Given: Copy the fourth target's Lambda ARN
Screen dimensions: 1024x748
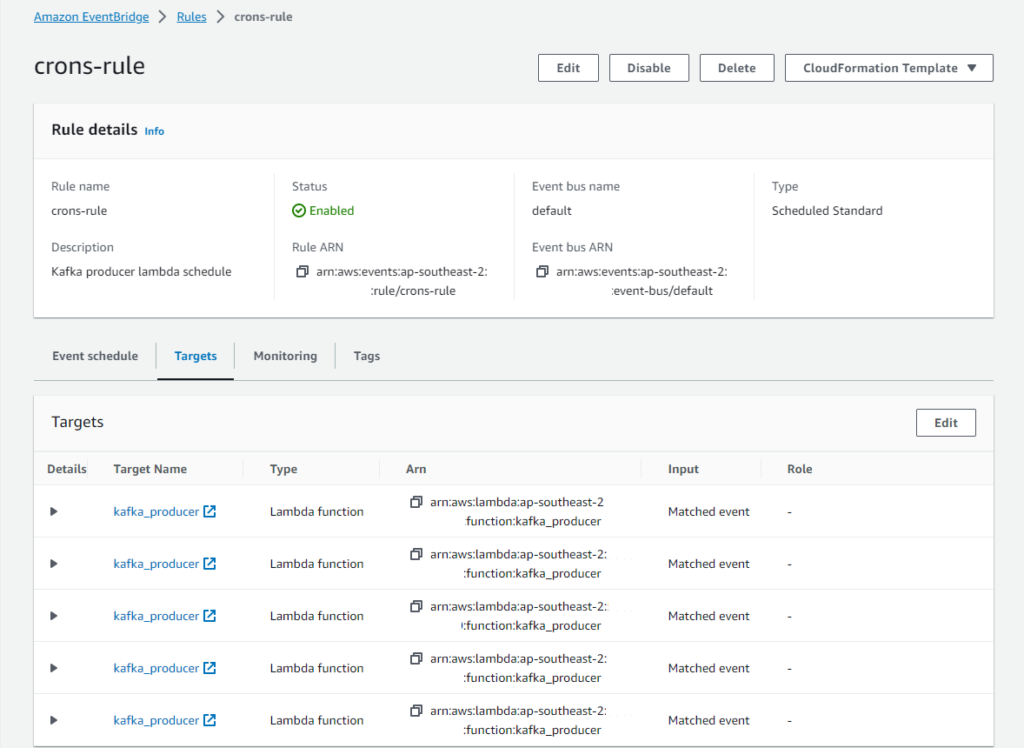Looking at the screenshot, I should point(416,657).
